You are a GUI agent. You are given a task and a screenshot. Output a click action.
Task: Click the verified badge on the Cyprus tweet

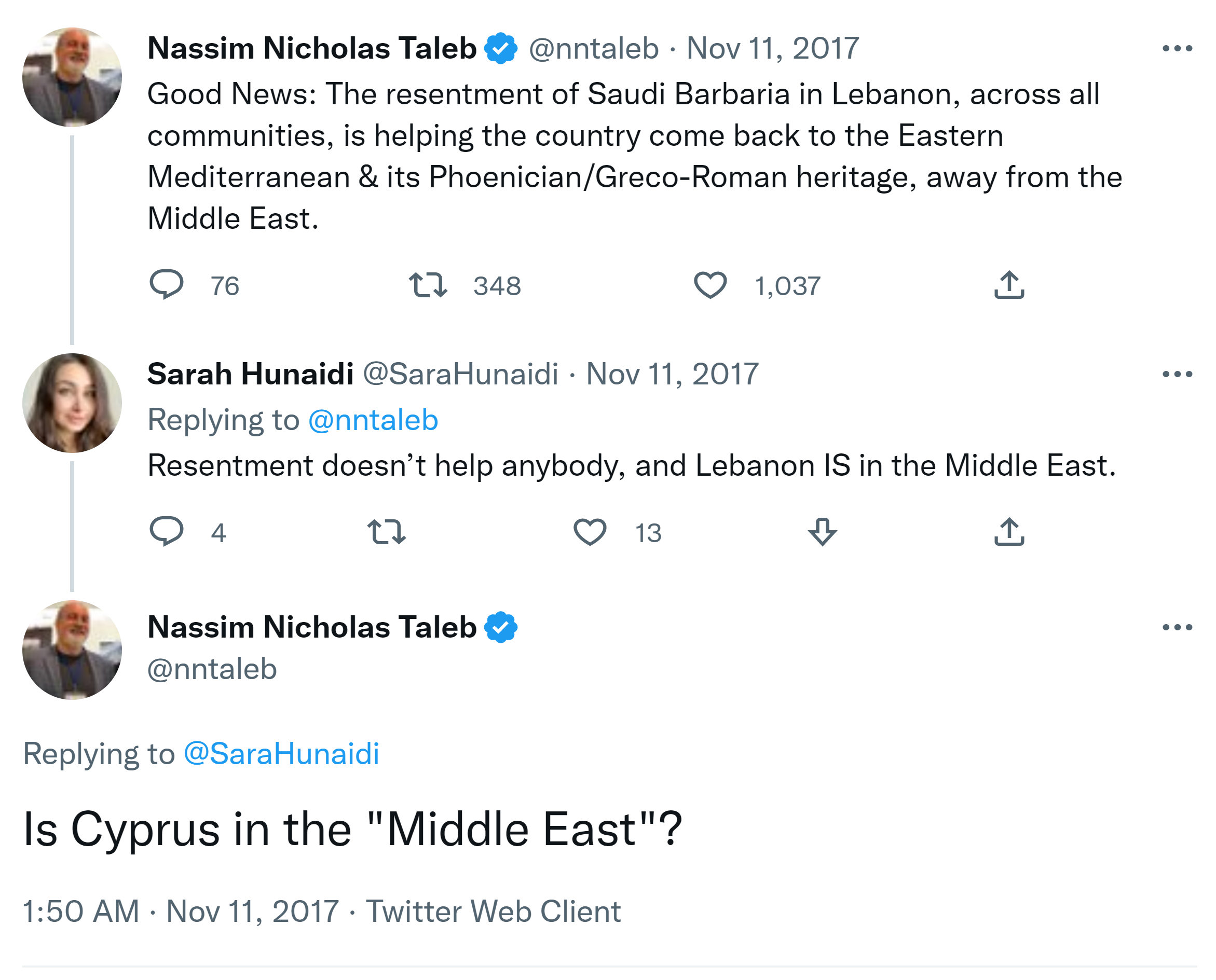(x=500, y=627)
